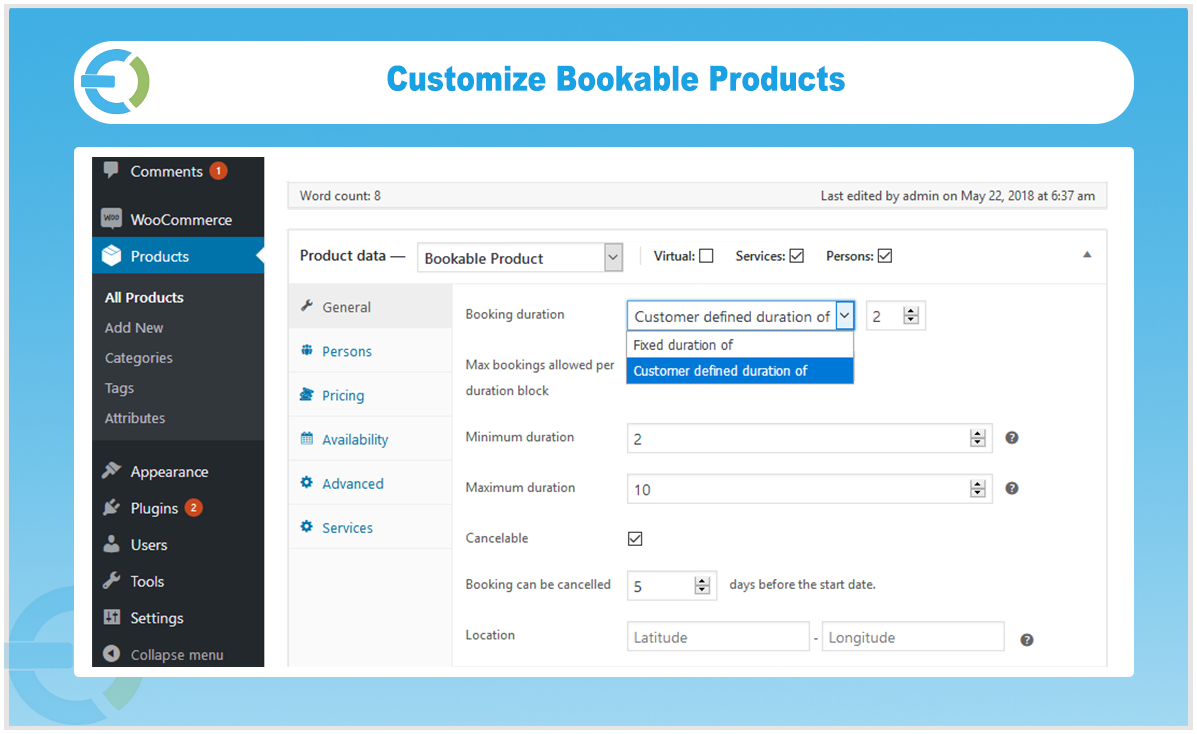The width and height of the screenshot is (1197, 734).
Task: Click the Latitude input field
Action: pos(717,638)
